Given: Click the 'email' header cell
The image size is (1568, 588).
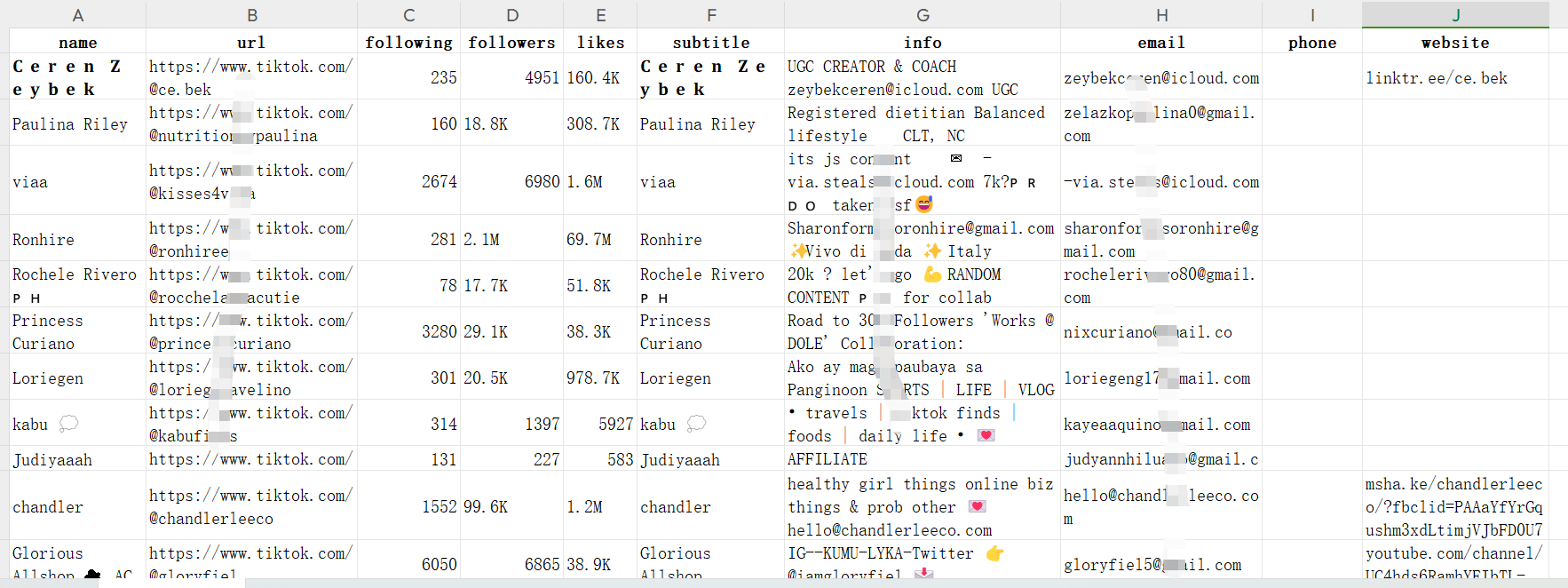Looking at the screenshot, I should (x=1161, y=42).
